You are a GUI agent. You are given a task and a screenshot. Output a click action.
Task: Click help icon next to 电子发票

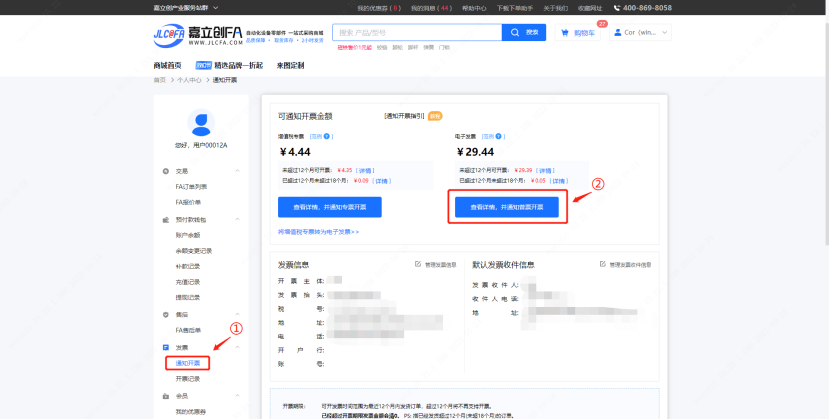coord(501,135)
